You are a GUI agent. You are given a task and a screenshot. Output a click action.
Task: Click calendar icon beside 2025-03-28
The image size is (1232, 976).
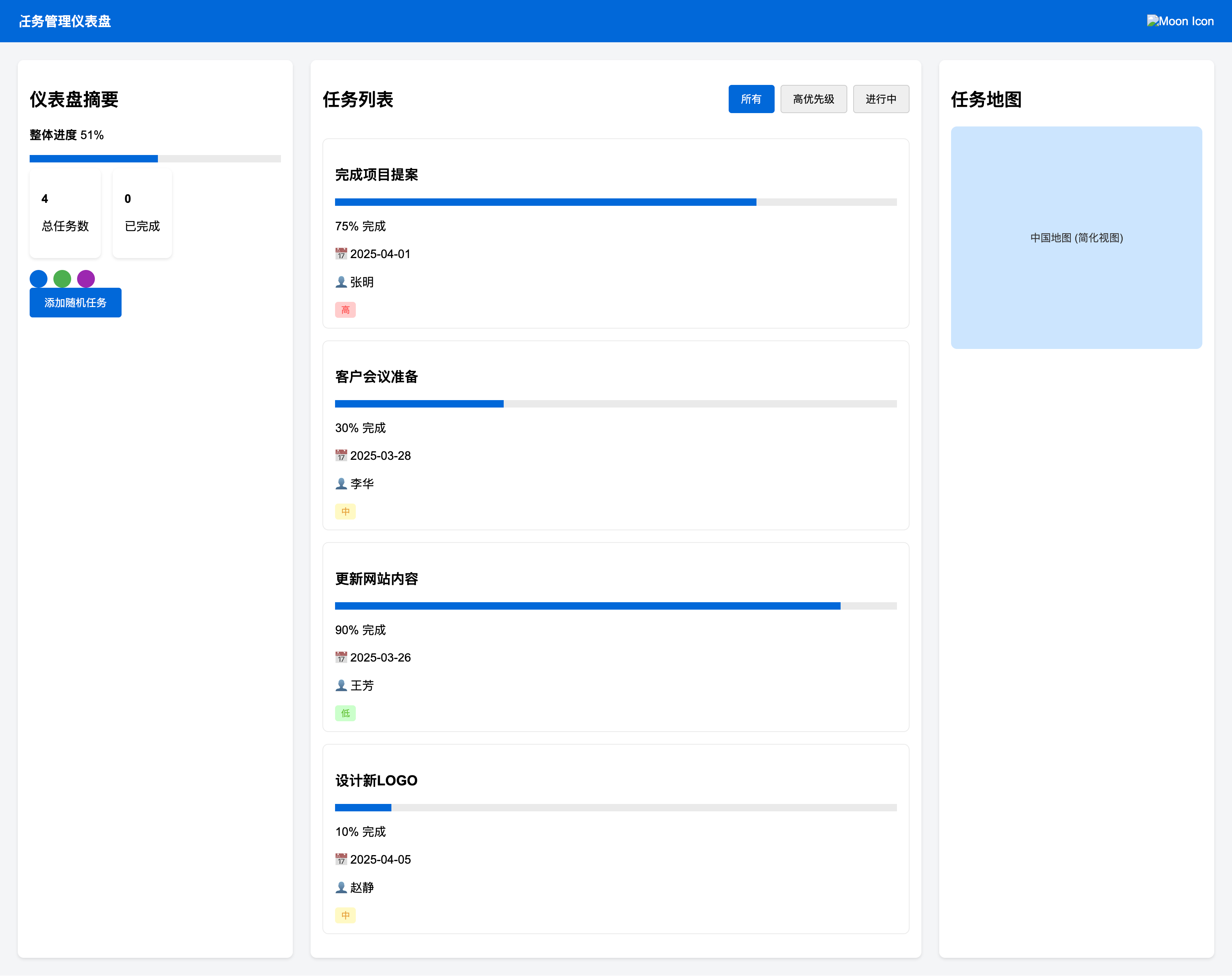(341, 455)
